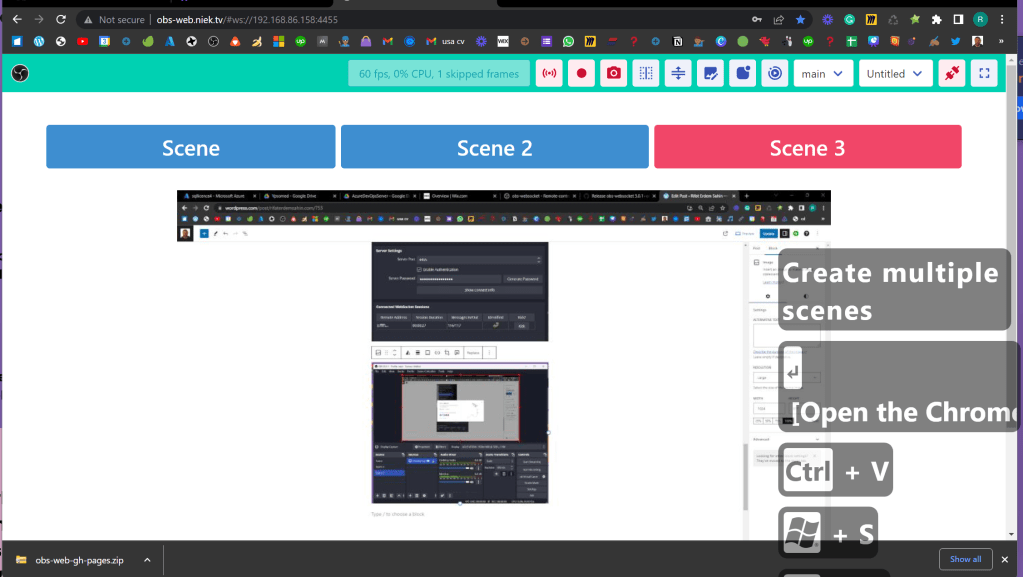Click the picture-with-pencil icon in the OBS toolbar
Image resolution: width=1023 pixels, height=577 pixels.
[710, 74]
